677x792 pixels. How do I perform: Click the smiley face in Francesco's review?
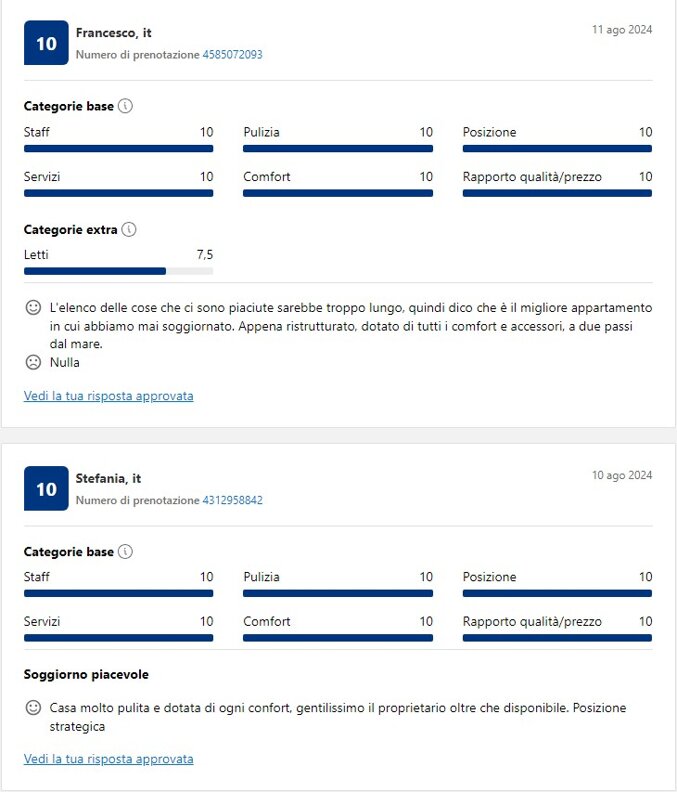coord(33,308)
